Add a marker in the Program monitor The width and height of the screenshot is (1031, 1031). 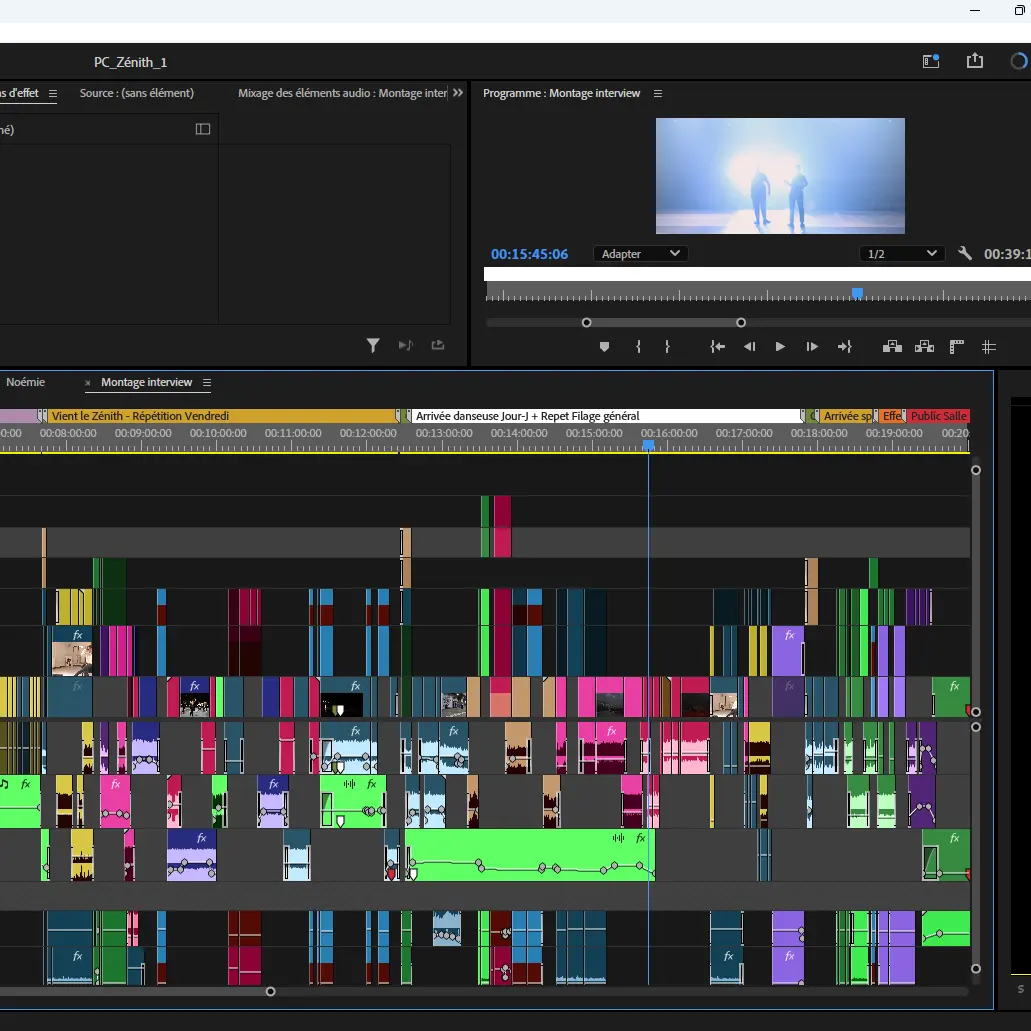(x=604, y=347)
